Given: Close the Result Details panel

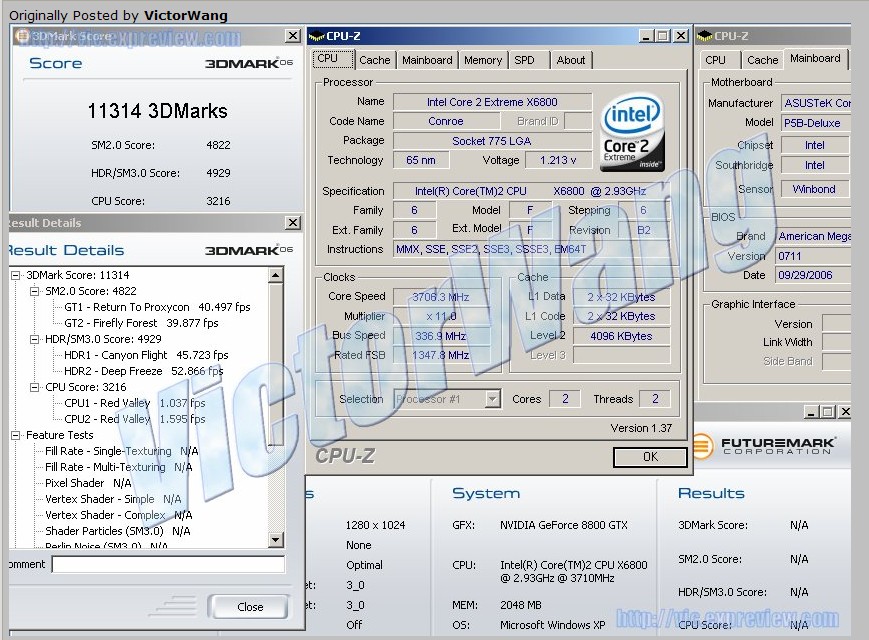Looking at the screenshot, I should (293, 223).
